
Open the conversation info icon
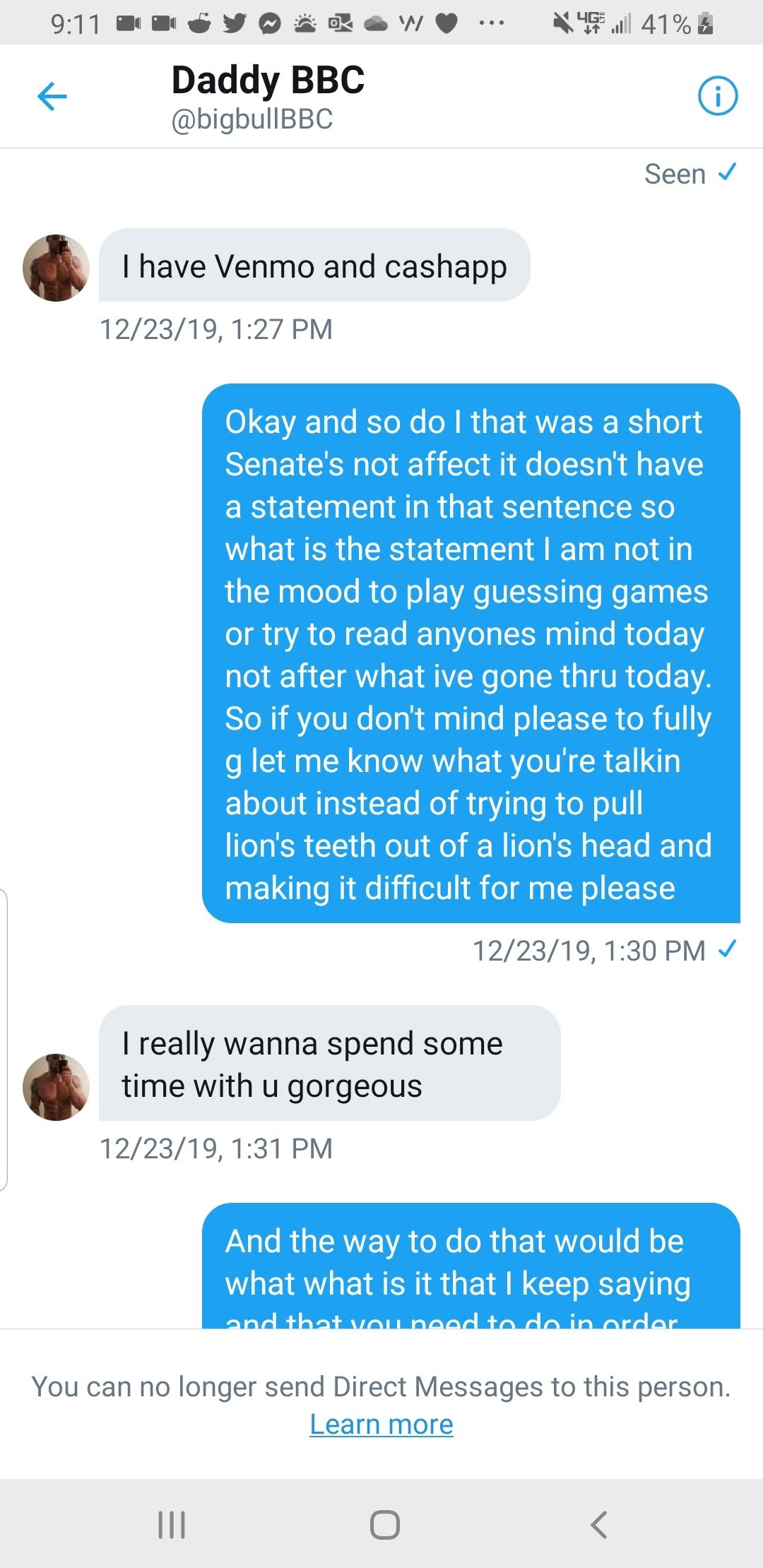(717, 96)
